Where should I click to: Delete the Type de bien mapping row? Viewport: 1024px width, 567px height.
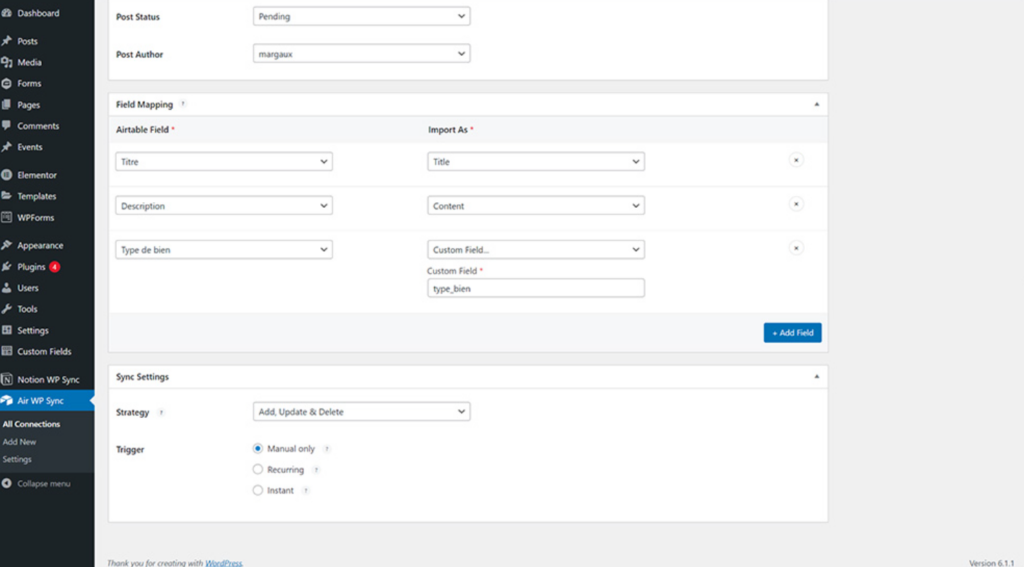click(796, 248)
